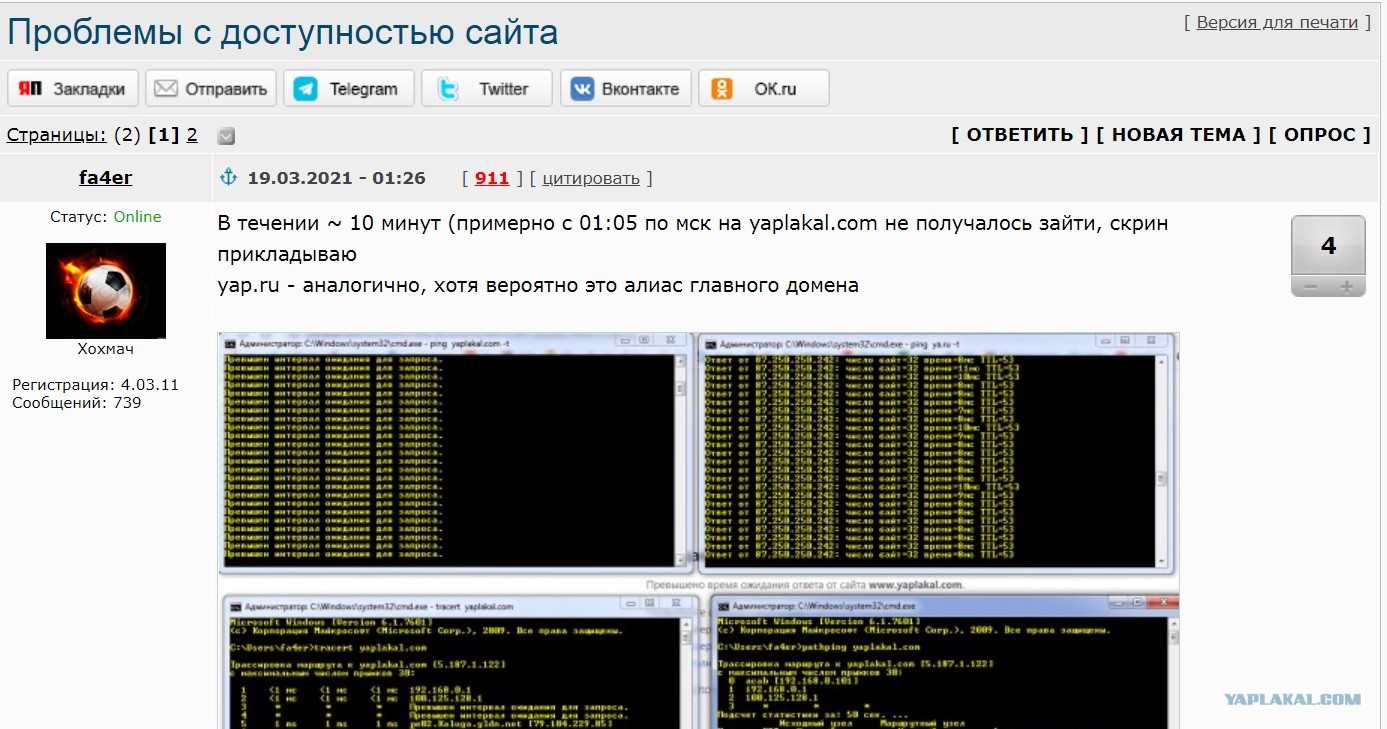Click the Статус: Online text
1387x729 pixels.
coord(106,217)
